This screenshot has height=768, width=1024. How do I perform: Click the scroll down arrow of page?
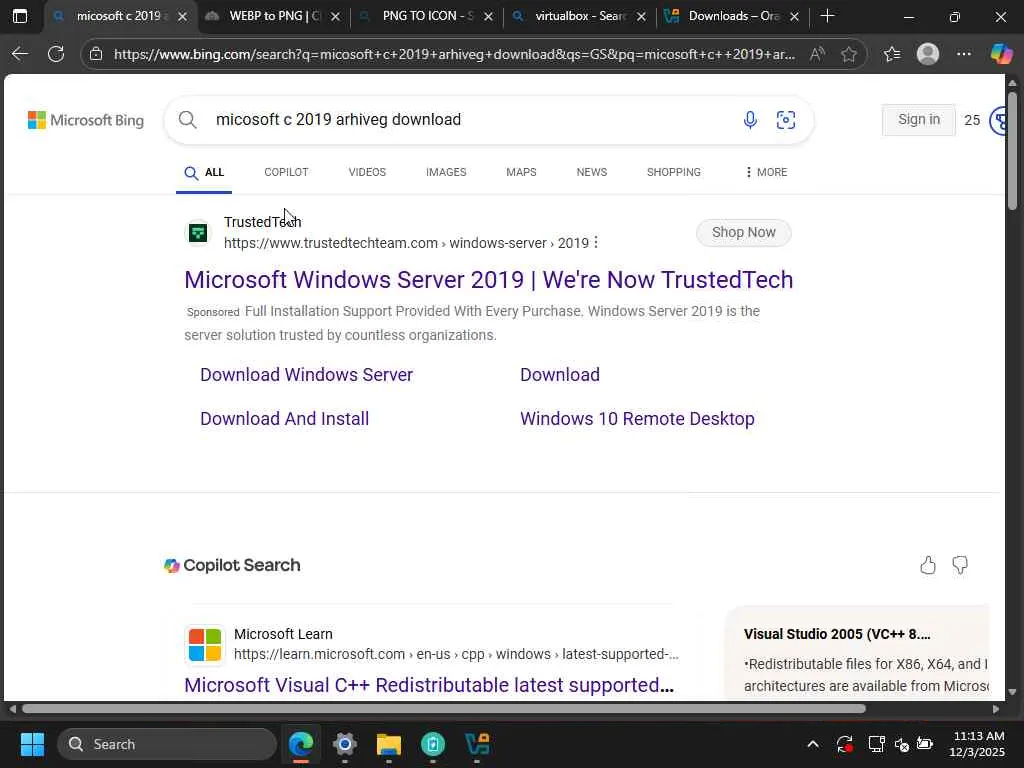point(1012,692)
